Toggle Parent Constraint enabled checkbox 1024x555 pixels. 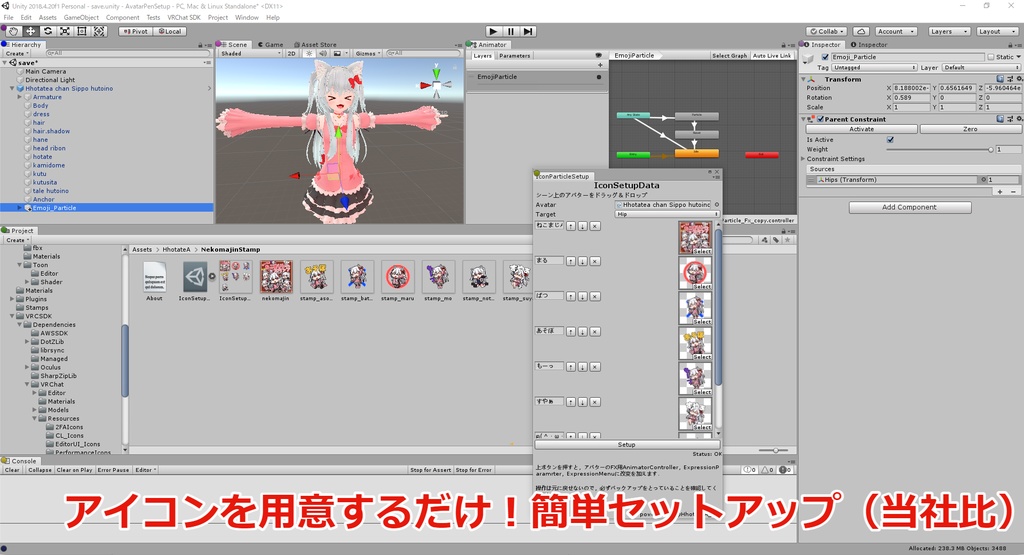coord(819,119)
